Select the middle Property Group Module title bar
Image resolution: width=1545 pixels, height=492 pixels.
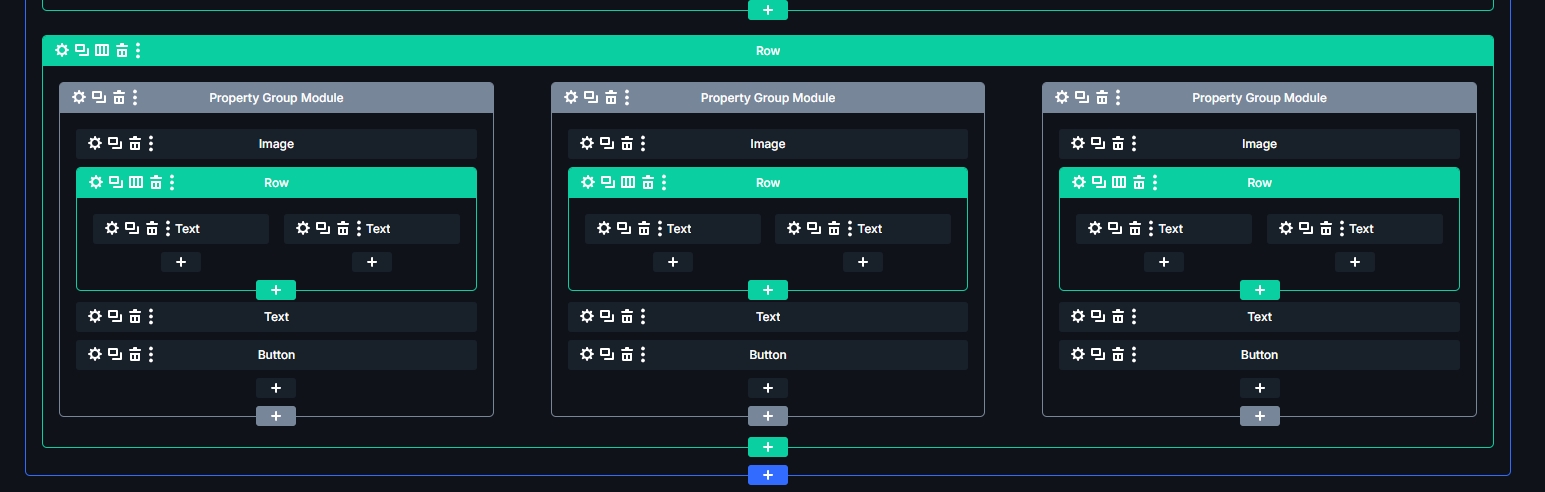(x=768, y=97)
